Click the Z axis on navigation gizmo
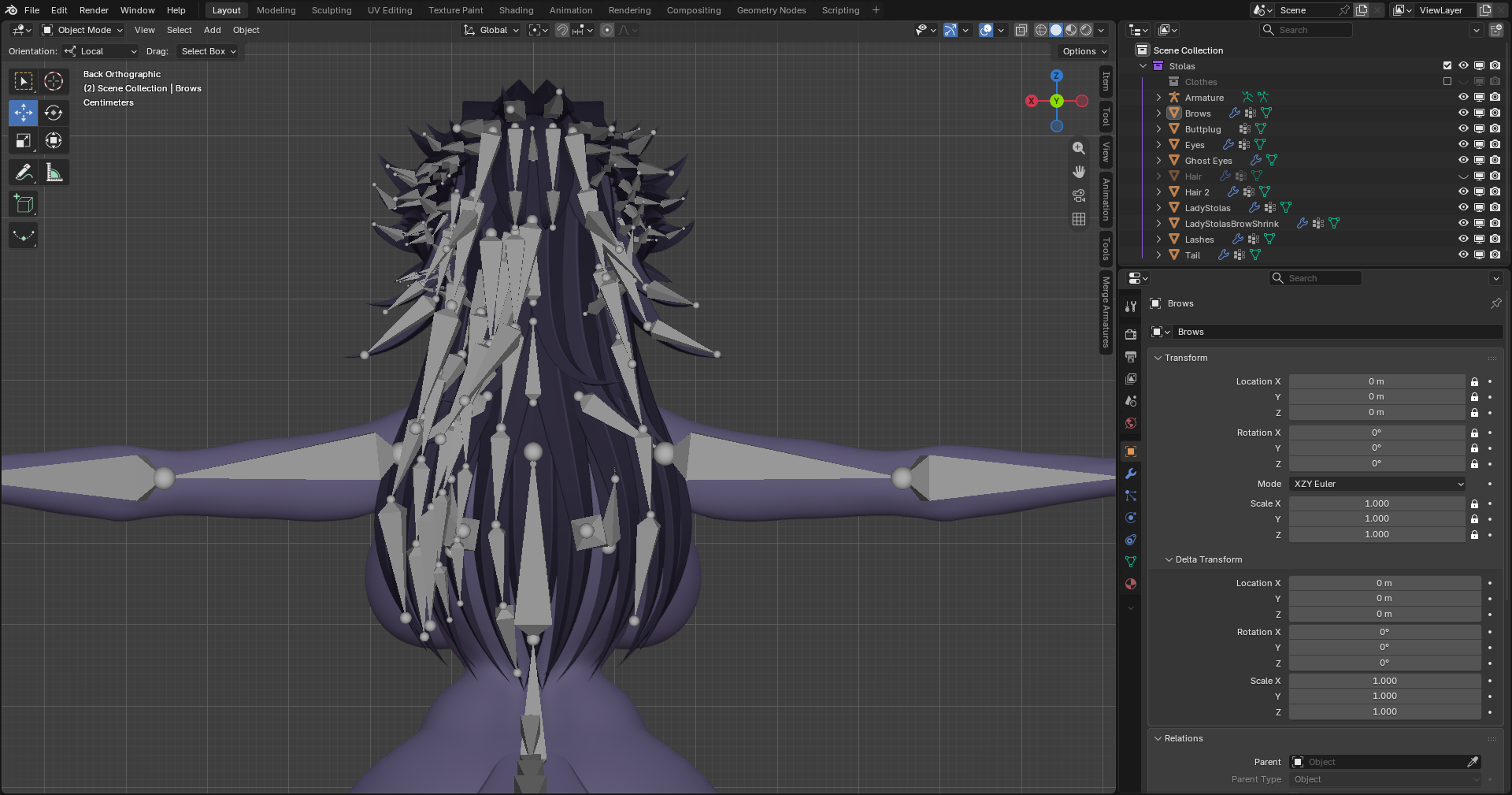The width and height of the screenshot is (1512, 795). 1057,76
